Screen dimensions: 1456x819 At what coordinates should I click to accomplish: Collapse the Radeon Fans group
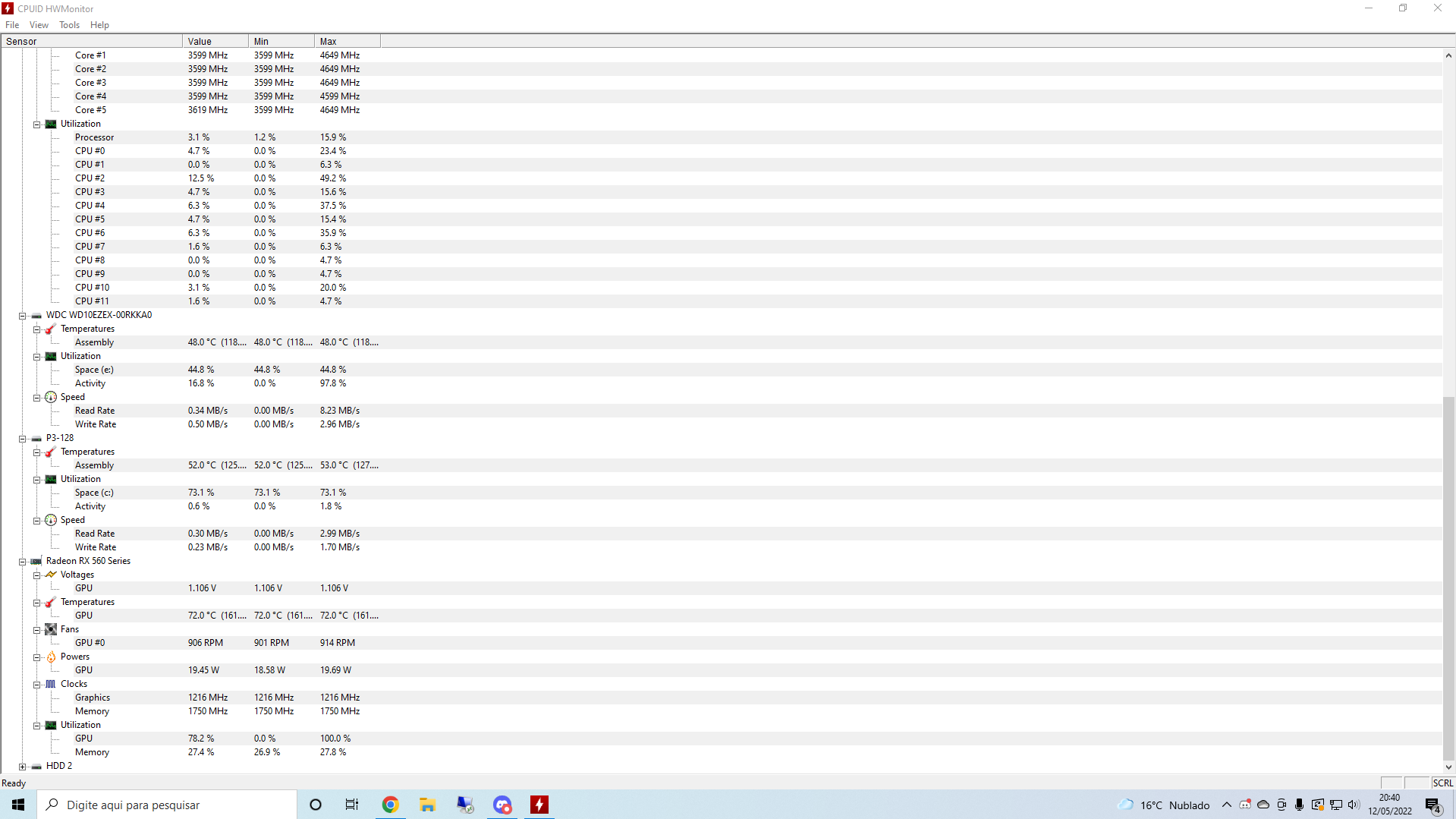pos(36,630)
